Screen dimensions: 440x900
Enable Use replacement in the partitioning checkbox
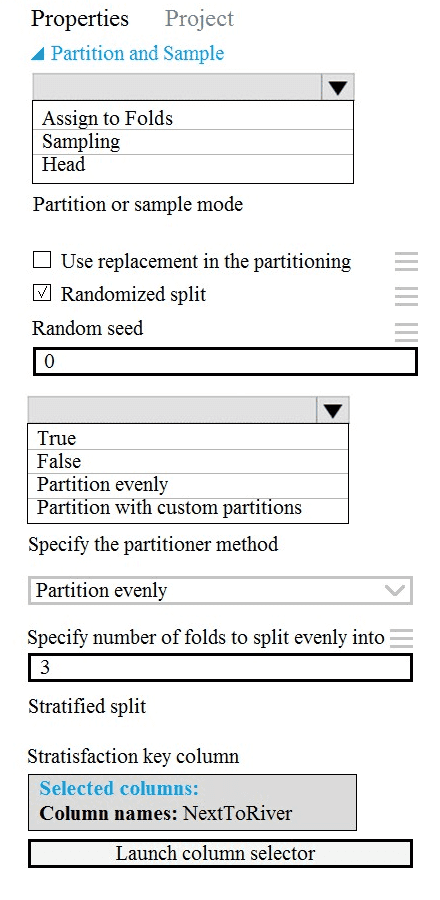tap(42, 261)
